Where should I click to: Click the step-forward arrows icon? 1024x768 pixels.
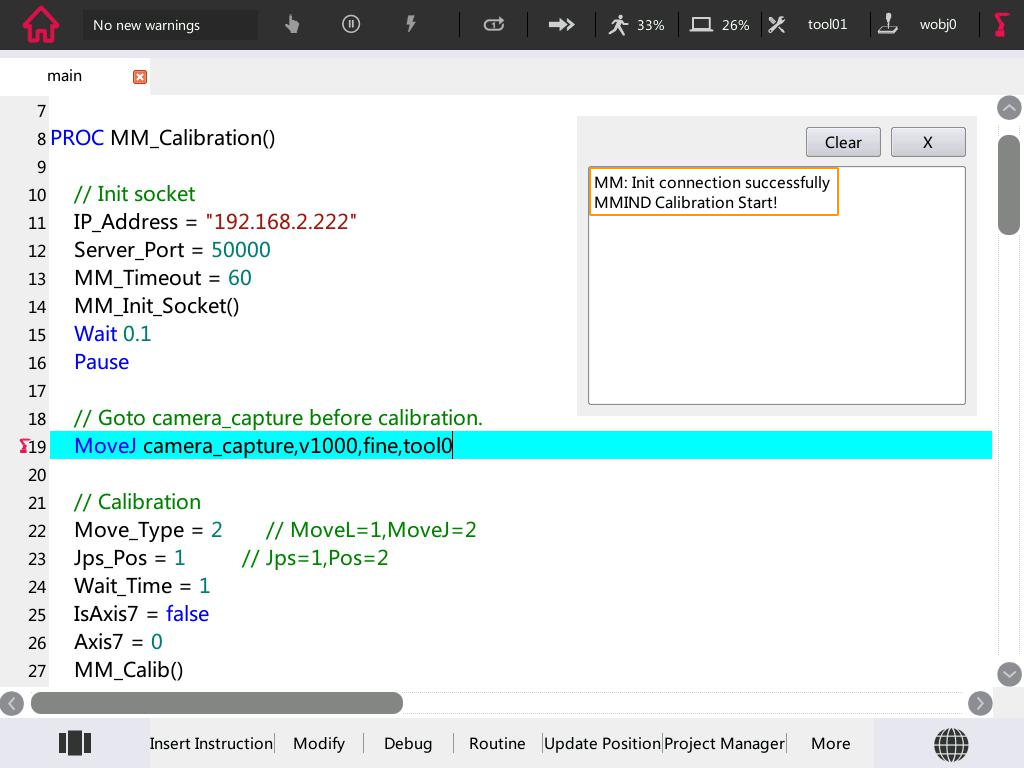click(x=561, y=24)
